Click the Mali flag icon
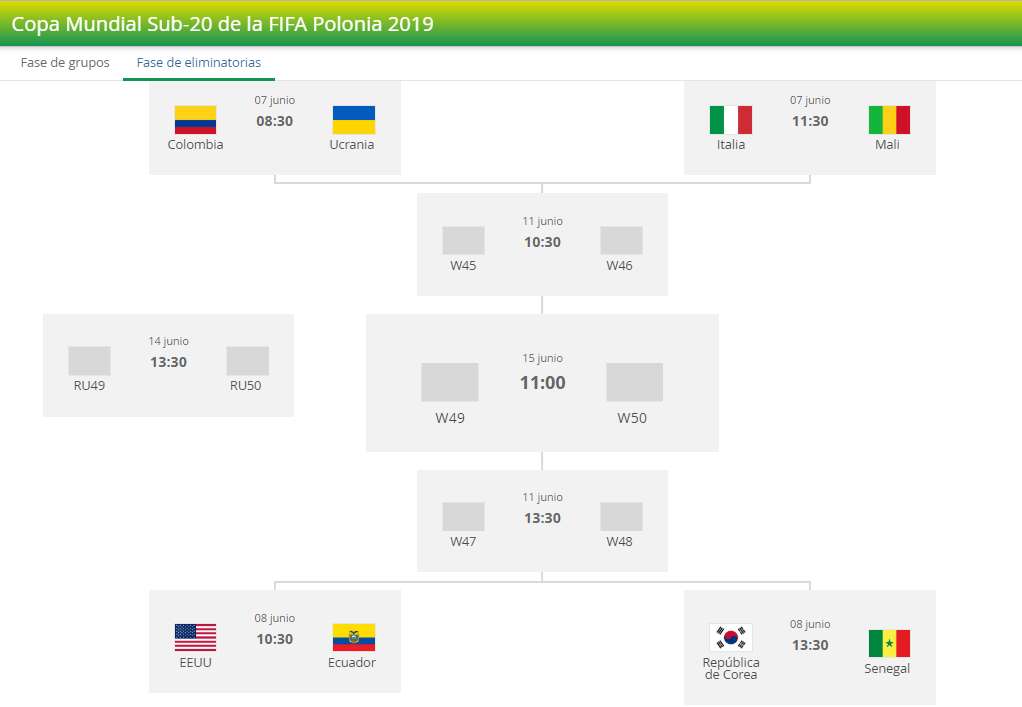The width and height of the screenshot is (1022, 707). click(x=889, y=120)
